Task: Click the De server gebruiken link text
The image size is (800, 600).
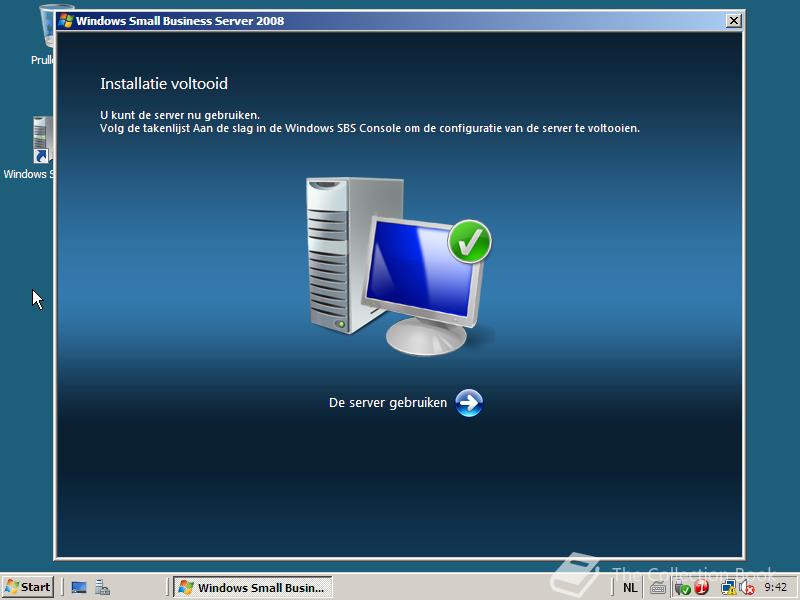Action: [388, 403]
